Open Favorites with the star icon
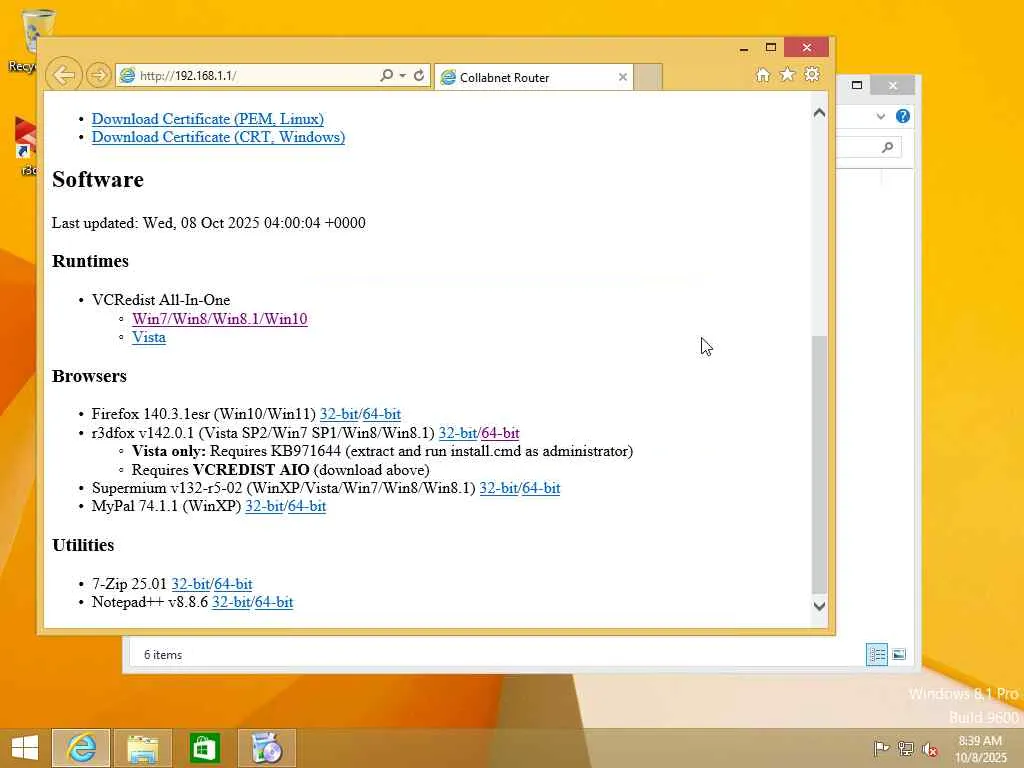1024x768 pixels. click(x=788, y=74)
